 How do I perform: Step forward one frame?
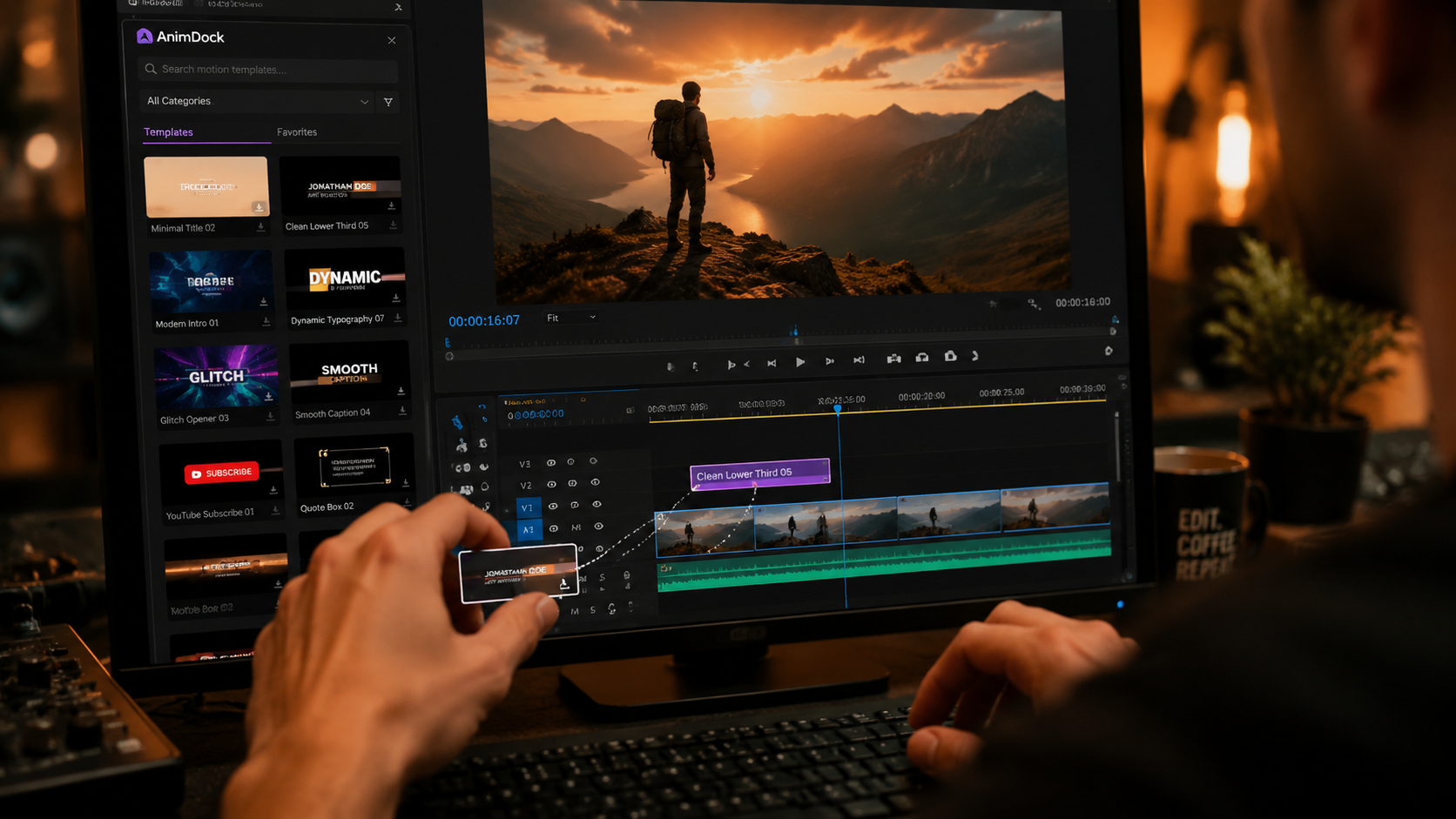(x=830, y=361)
